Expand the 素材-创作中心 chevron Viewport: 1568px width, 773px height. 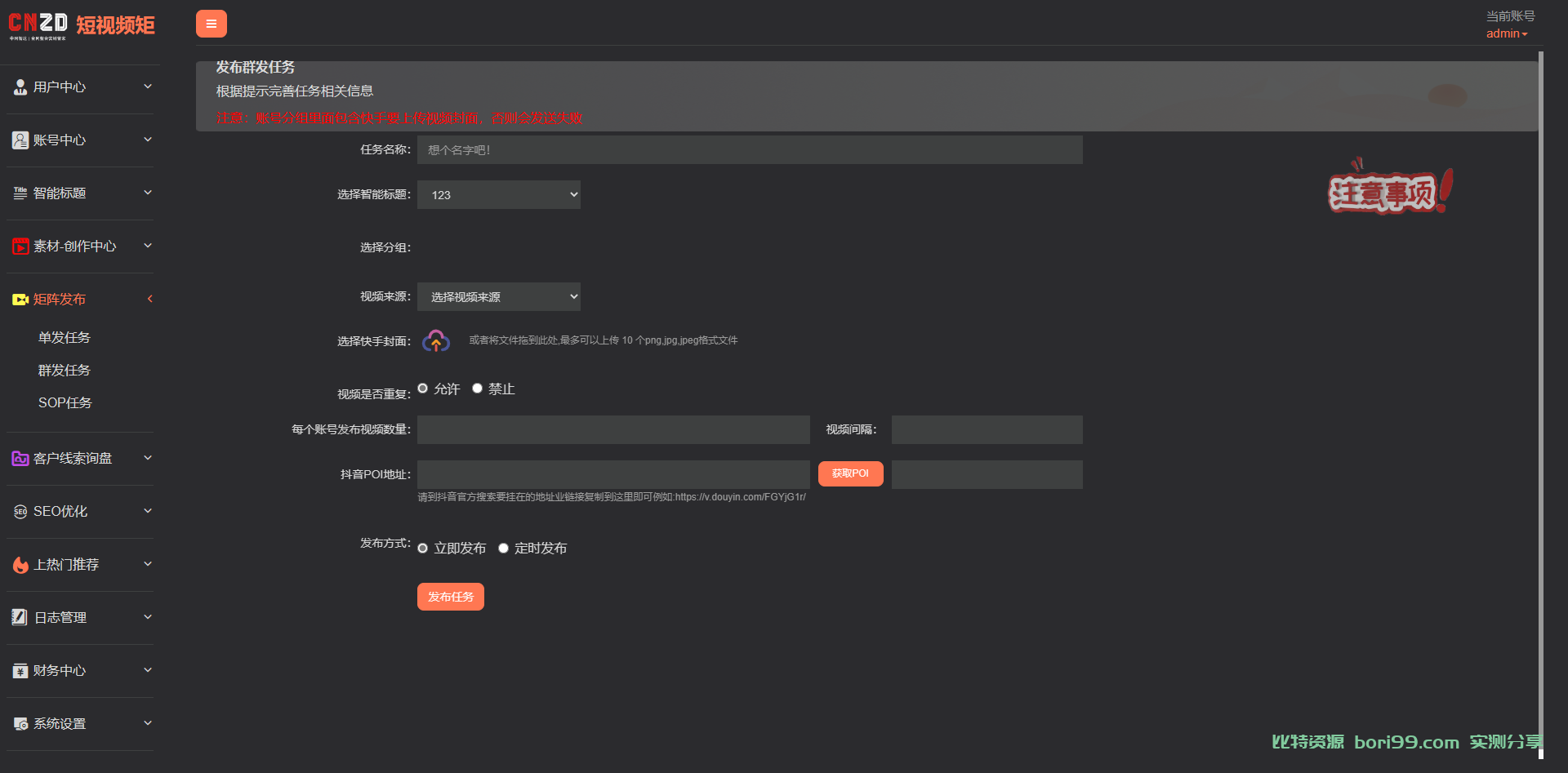click(x=148, y=246)
